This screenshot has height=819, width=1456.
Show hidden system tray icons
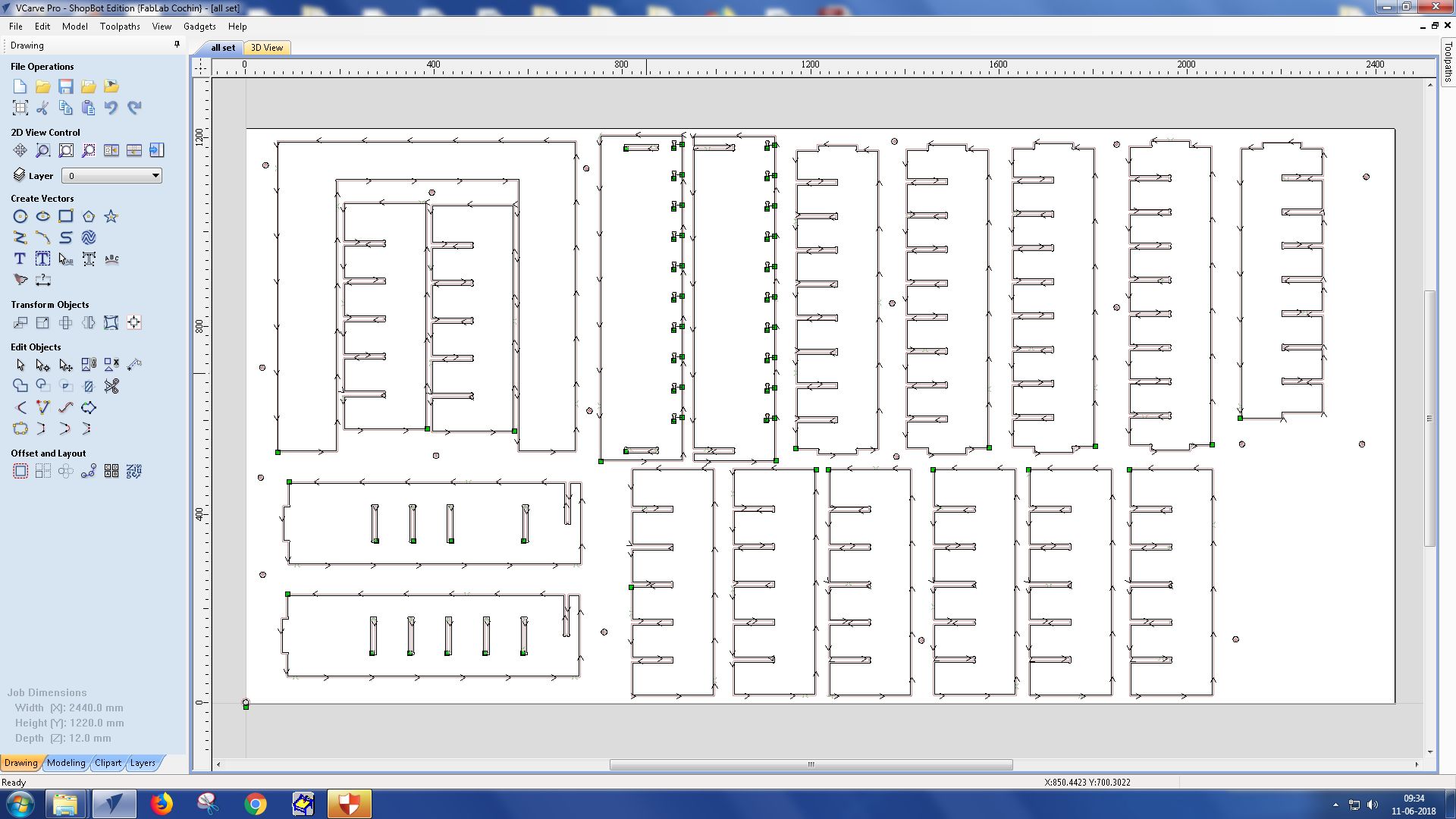[1335, 804]
